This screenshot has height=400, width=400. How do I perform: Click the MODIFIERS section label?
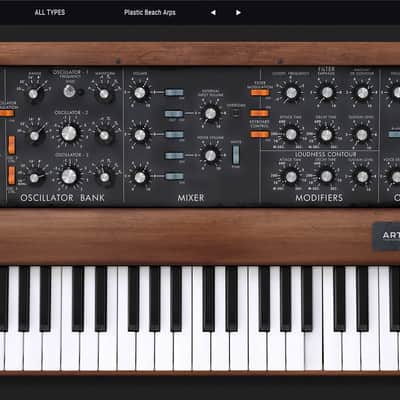pyautogui.click(x=319, y=198)
